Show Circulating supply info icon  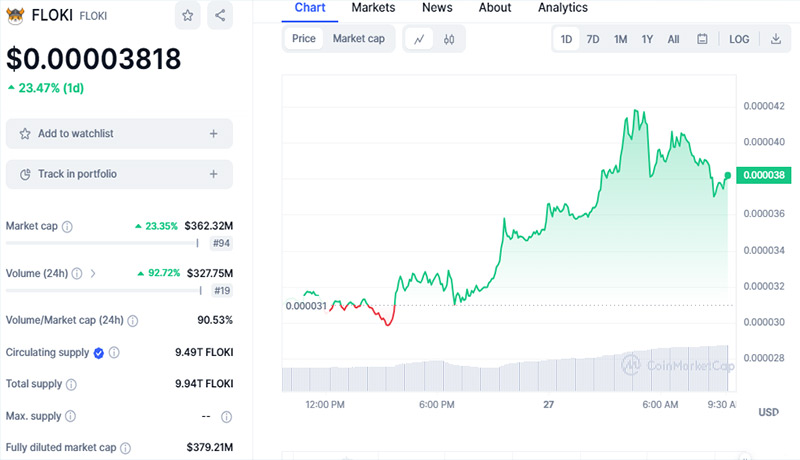[114, 352]
